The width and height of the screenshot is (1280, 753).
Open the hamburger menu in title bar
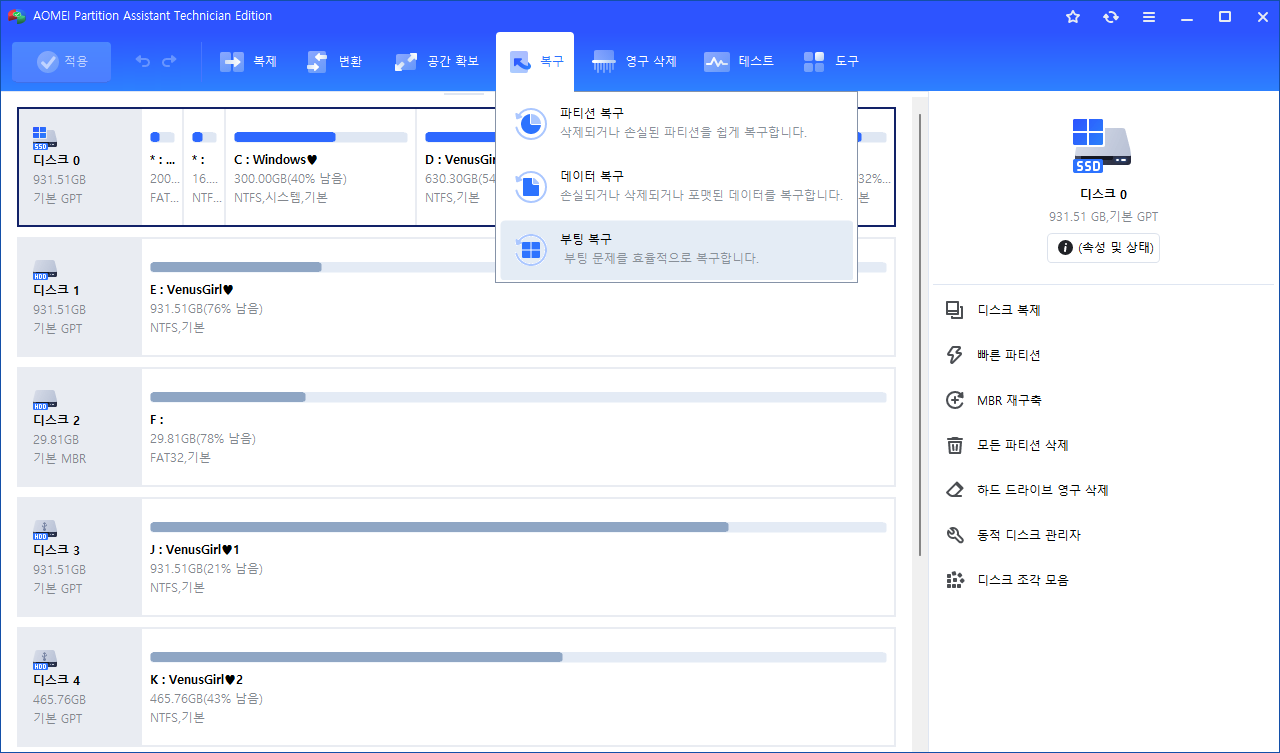pos(1149,17)
